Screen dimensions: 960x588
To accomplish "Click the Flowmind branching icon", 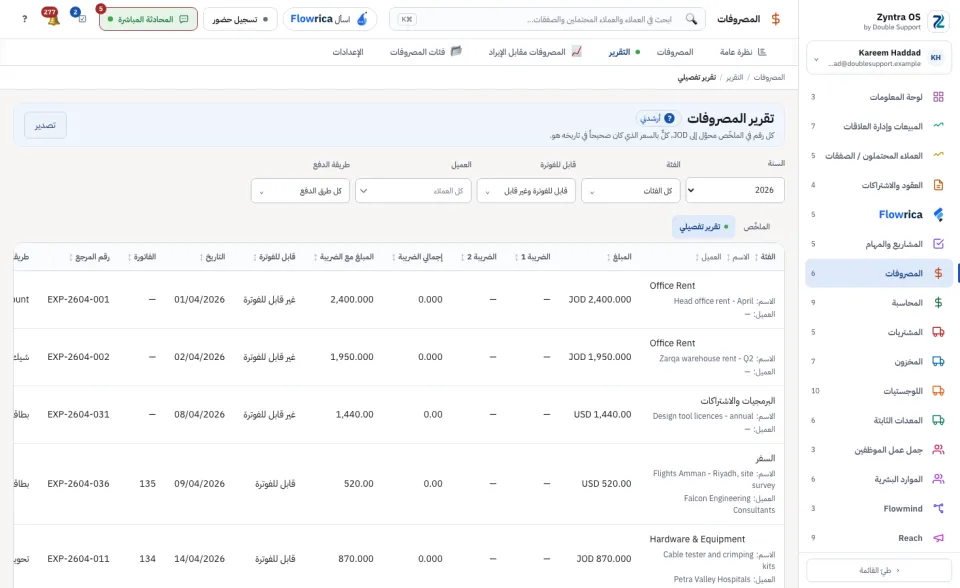I will pos(938,508).
